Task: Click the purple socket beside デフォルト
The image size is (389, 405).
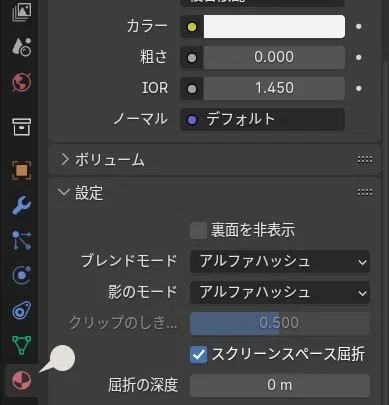Action: point(192,120)
